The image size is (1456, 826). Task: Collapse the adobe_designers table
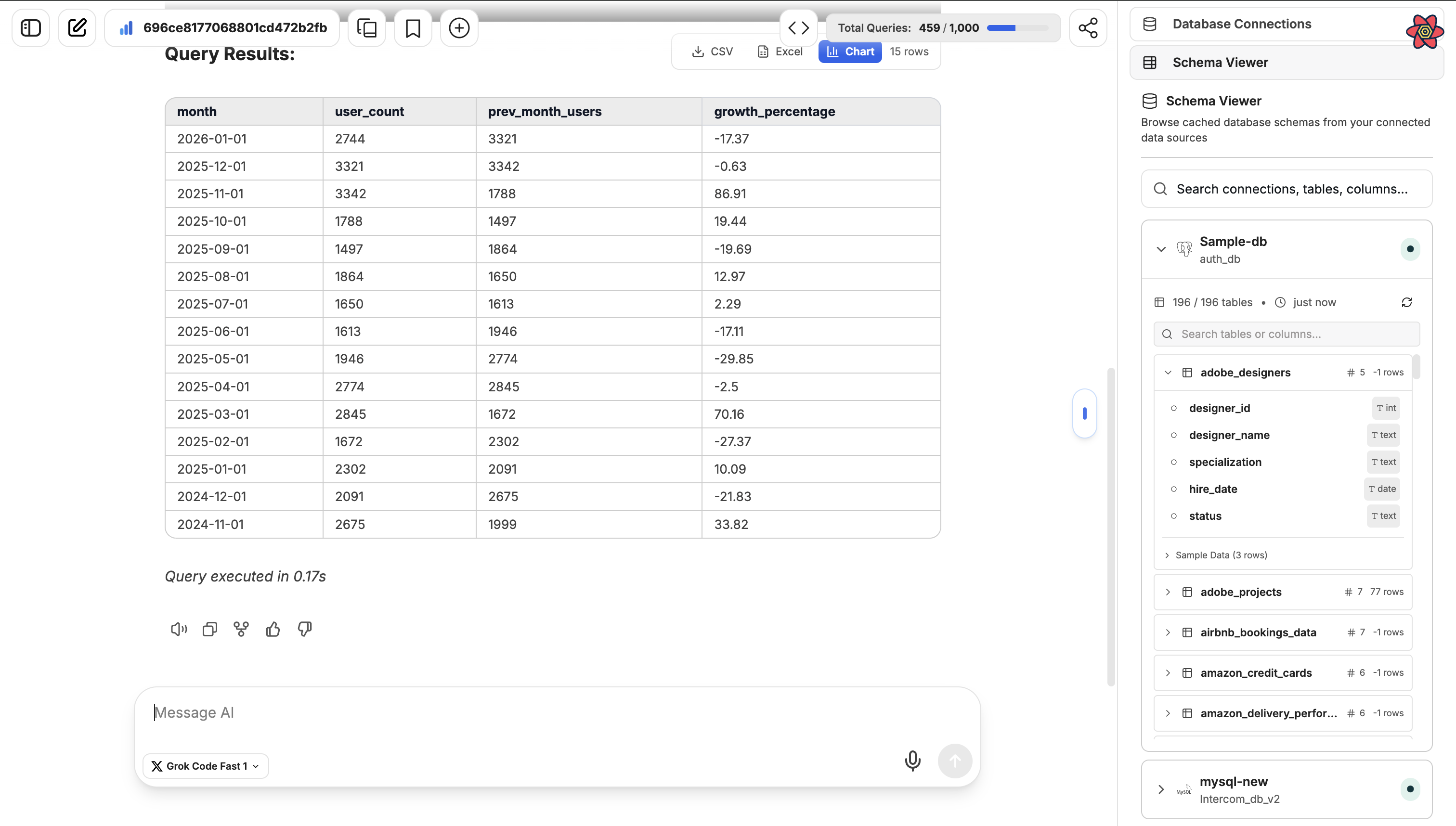(1168, 372)
